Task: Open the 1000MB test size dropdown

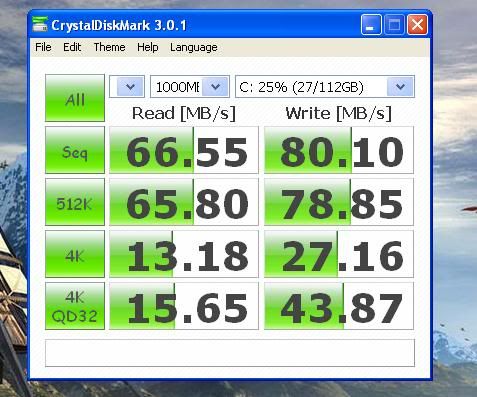Action: tap(190, 87)
